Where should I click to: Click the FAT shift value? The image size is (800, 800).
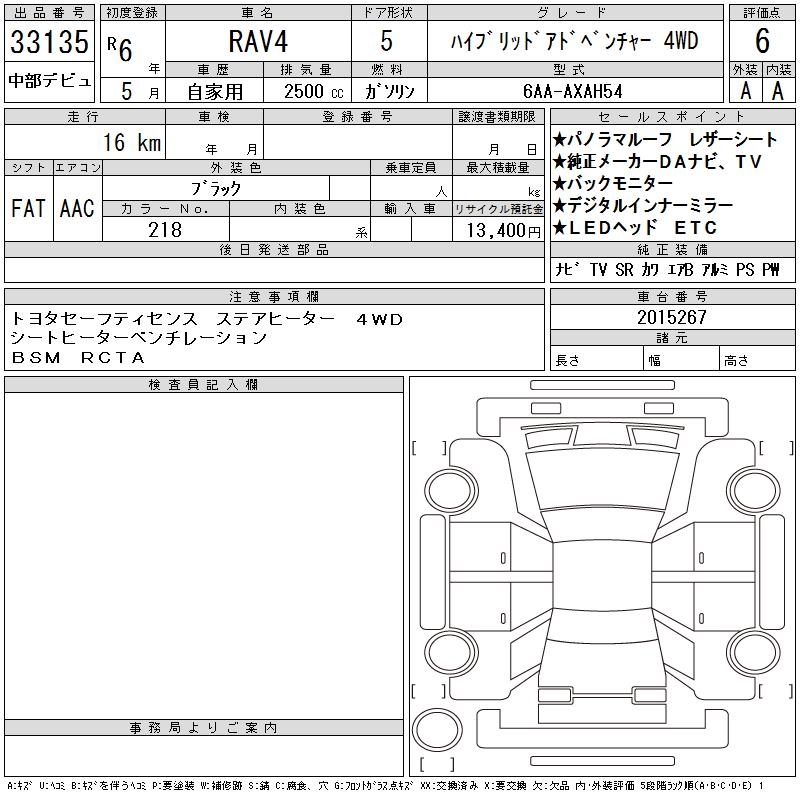pos(28,208)
